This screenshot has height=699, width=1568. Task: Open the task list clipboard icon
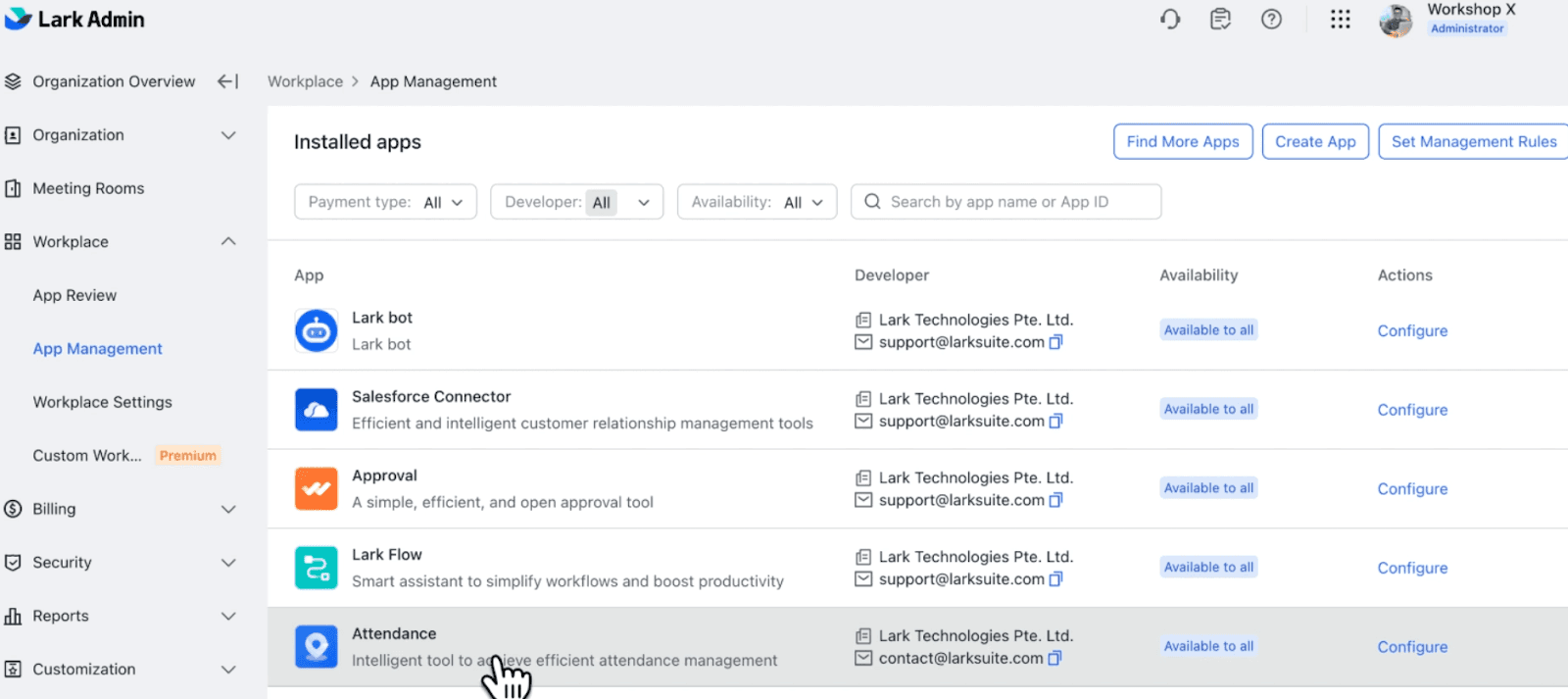(1220, 19)
